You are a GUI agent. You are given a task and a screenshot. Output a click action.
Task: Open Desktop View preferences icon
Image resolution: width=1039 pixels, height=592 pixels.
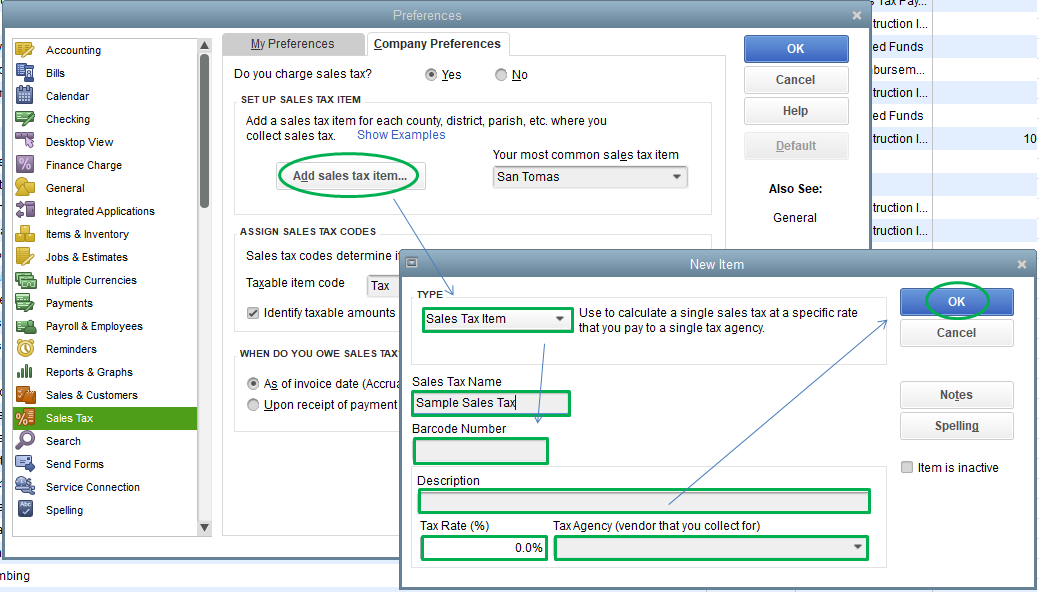click(25, 141)
